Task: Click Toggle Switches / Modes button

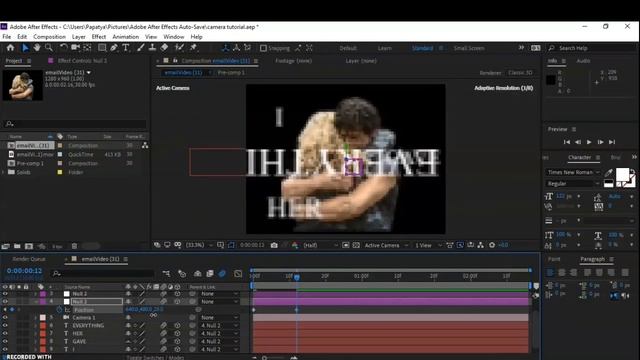Action: (x=155, y=357)
